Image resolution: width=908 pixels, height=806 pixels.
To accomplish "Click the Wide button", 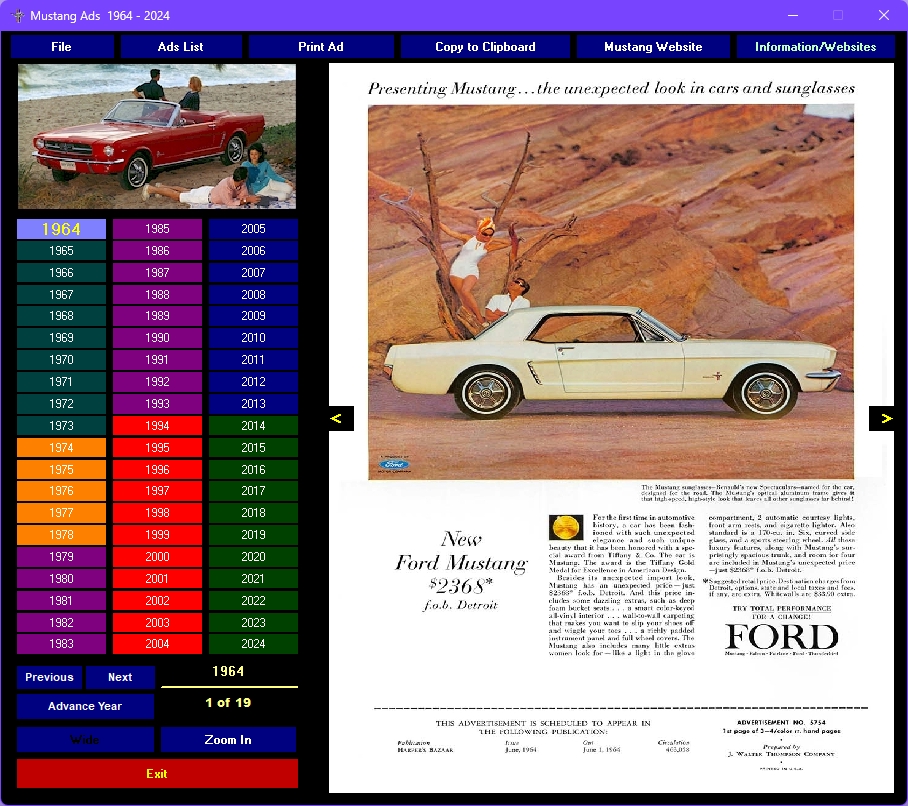I will tap(85, 740).
